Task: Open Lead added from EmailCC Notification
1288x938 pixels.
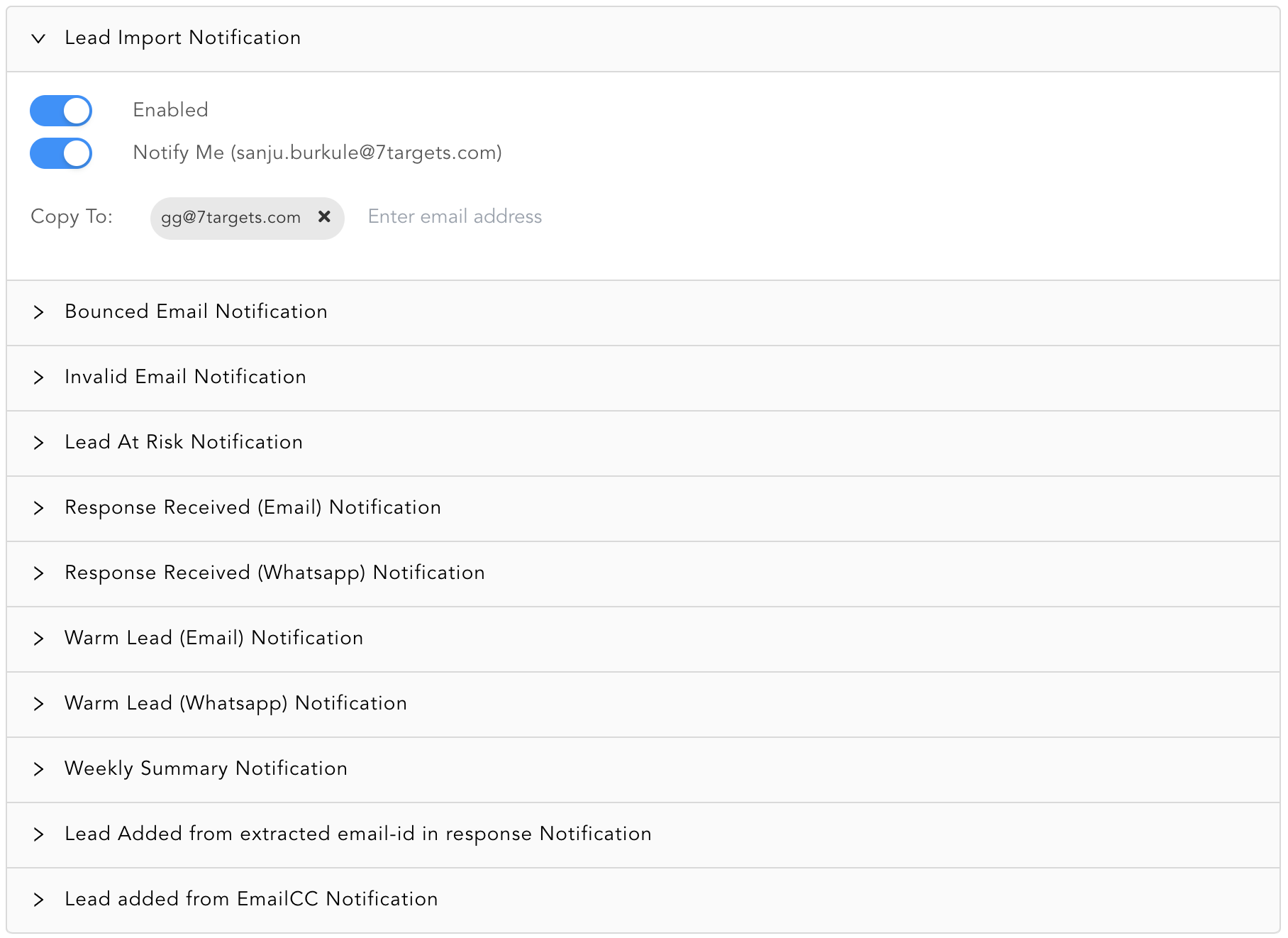Action: coord(251,900)
